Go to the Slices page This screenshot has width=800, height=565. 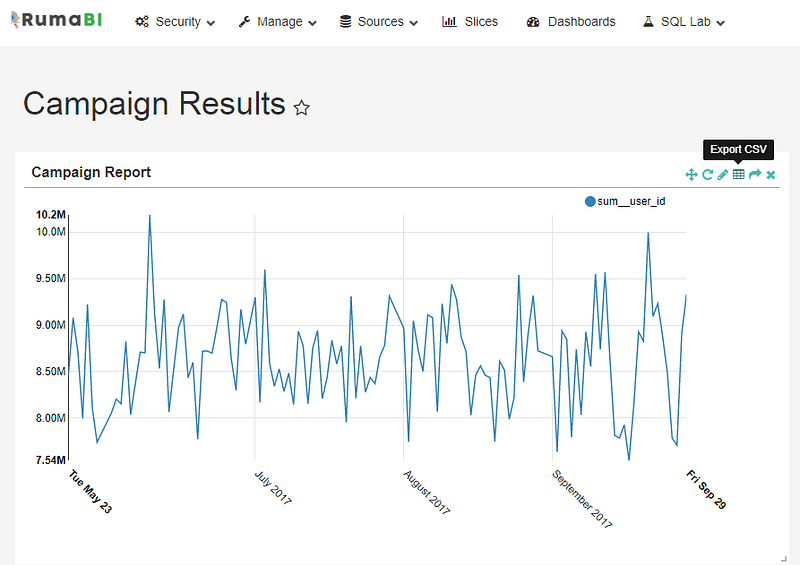click(x=470, y=22)
